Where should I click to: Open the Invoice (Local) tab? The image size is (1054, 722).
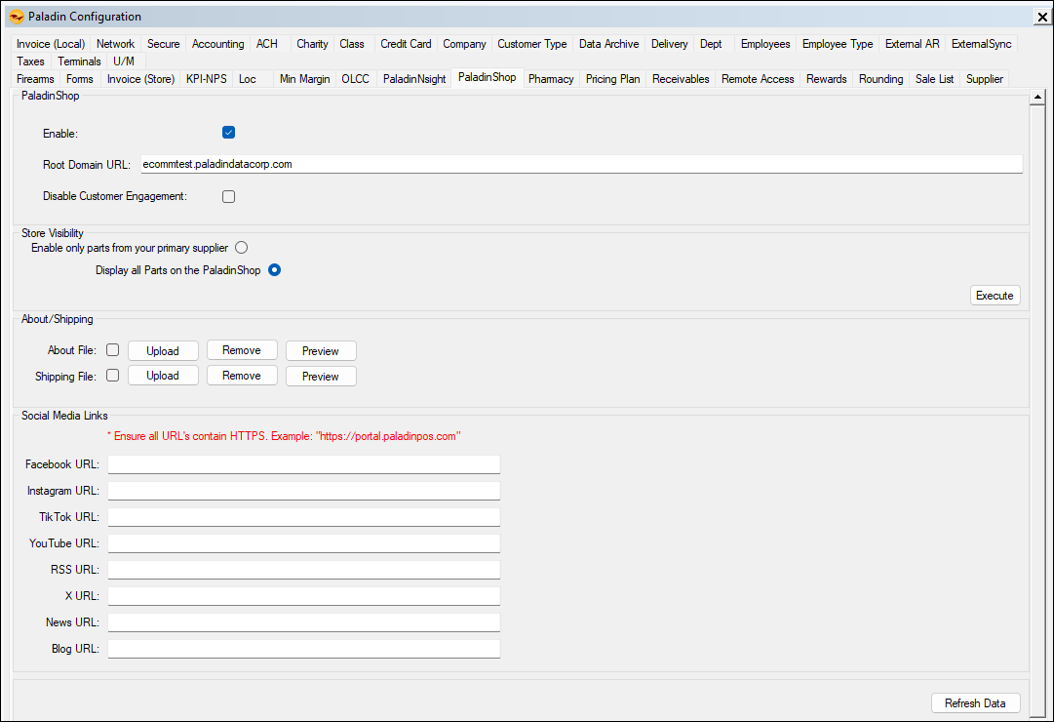click(x=50, y=44)
